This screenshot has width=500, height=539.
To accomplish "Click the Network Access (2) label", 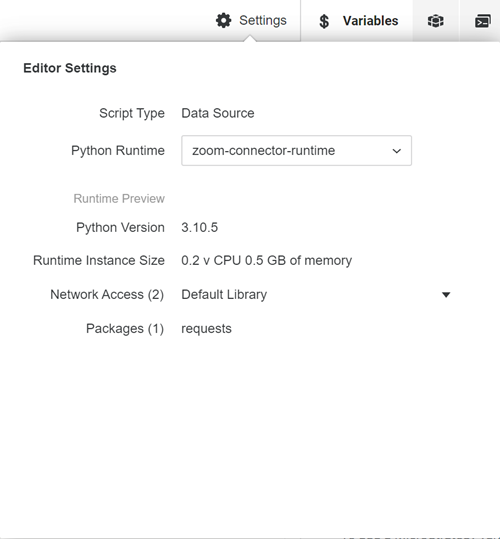I will point(107,295).
